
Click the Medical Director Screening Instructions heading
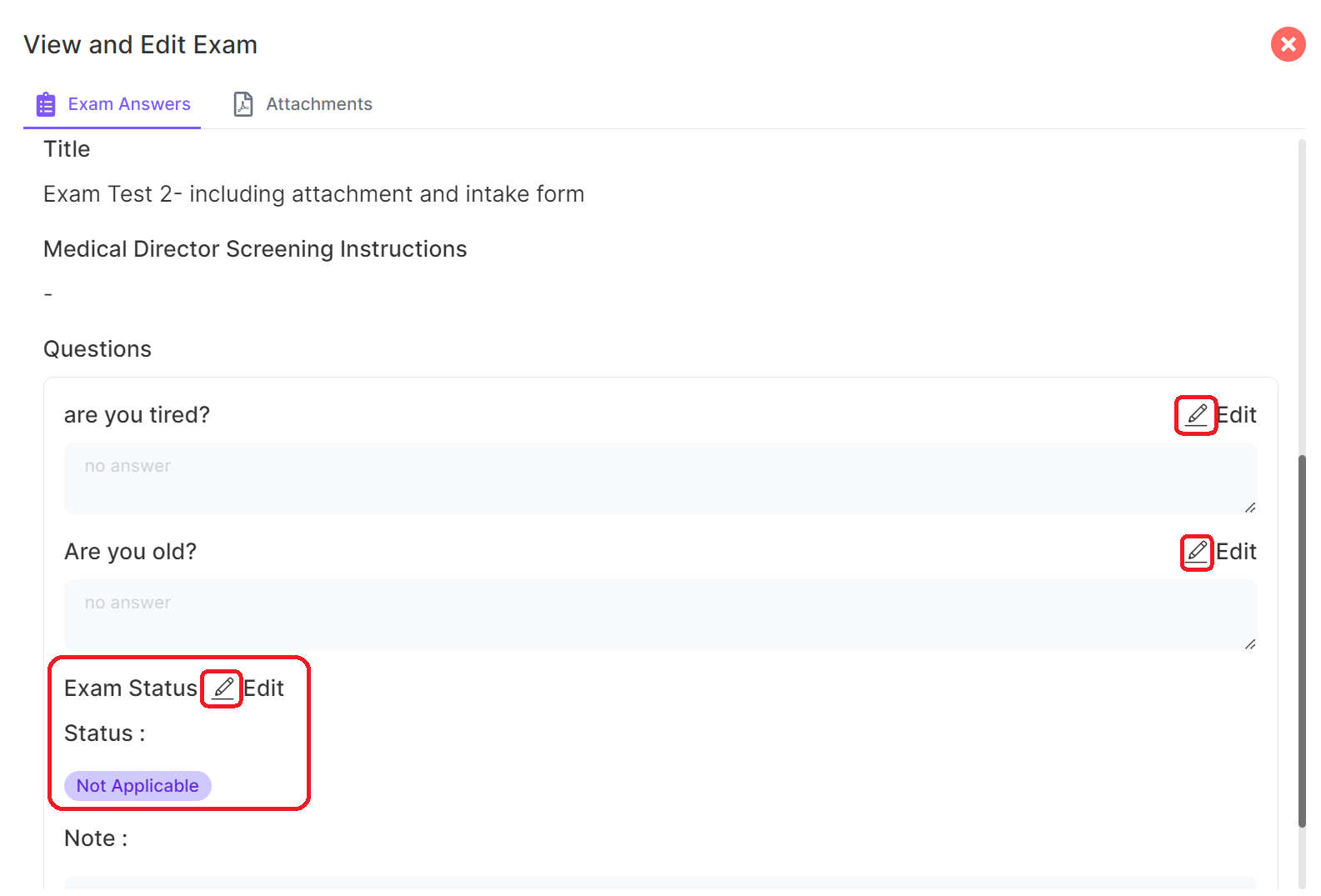[x=255, y=249]
